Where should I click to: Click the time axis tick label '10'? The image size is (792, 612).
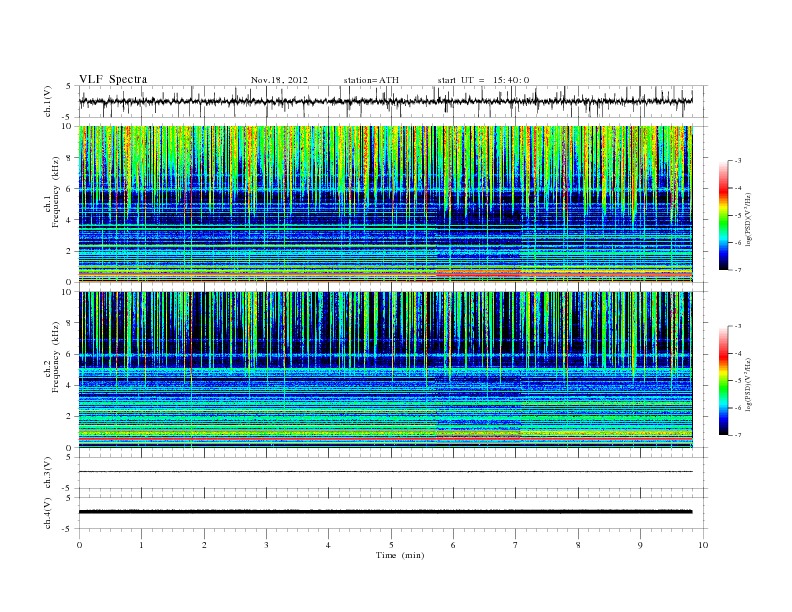tap(703, 545)
